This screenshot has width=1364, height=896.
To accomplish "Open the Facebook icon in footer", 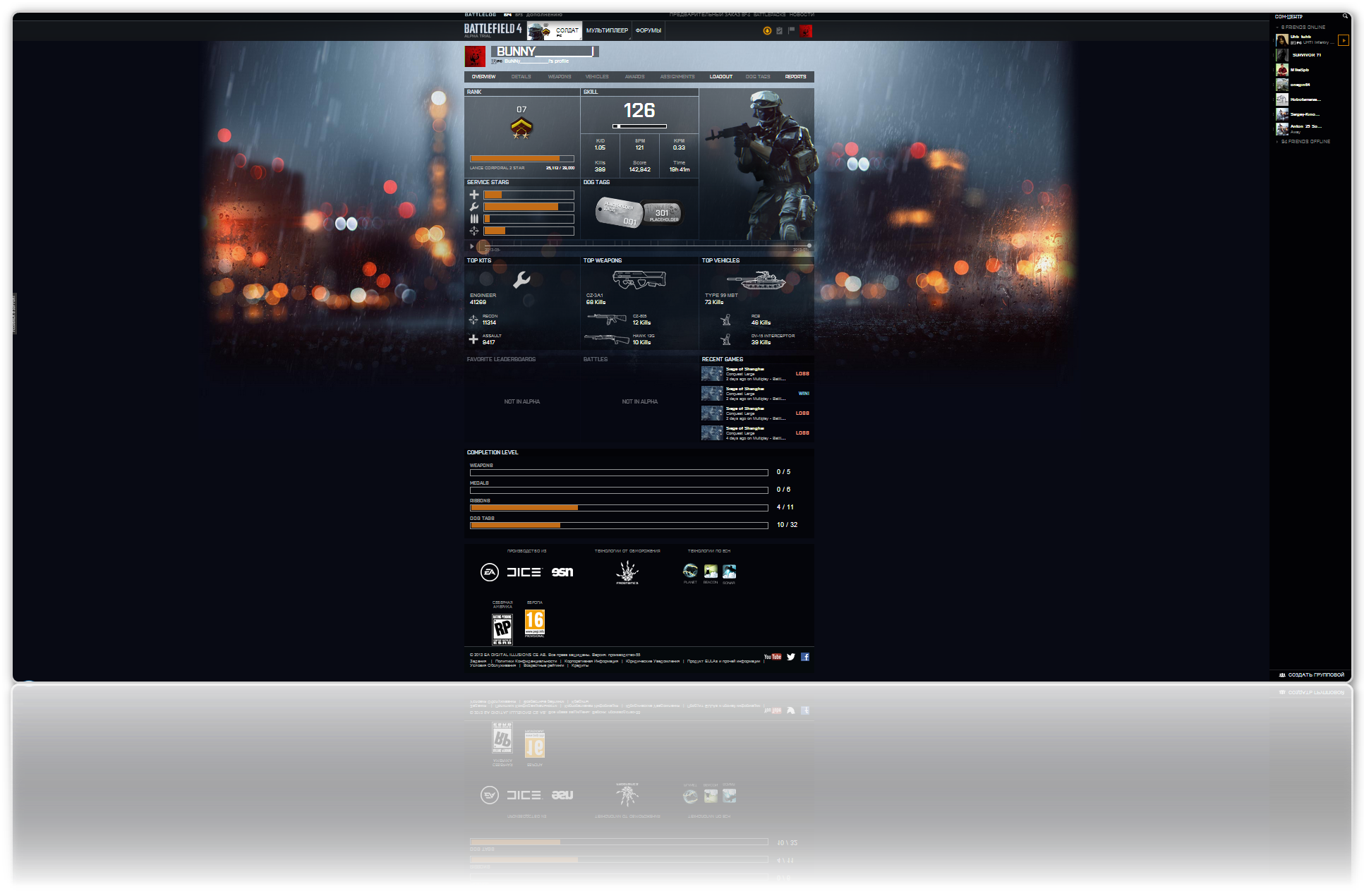I will (805, 657).
